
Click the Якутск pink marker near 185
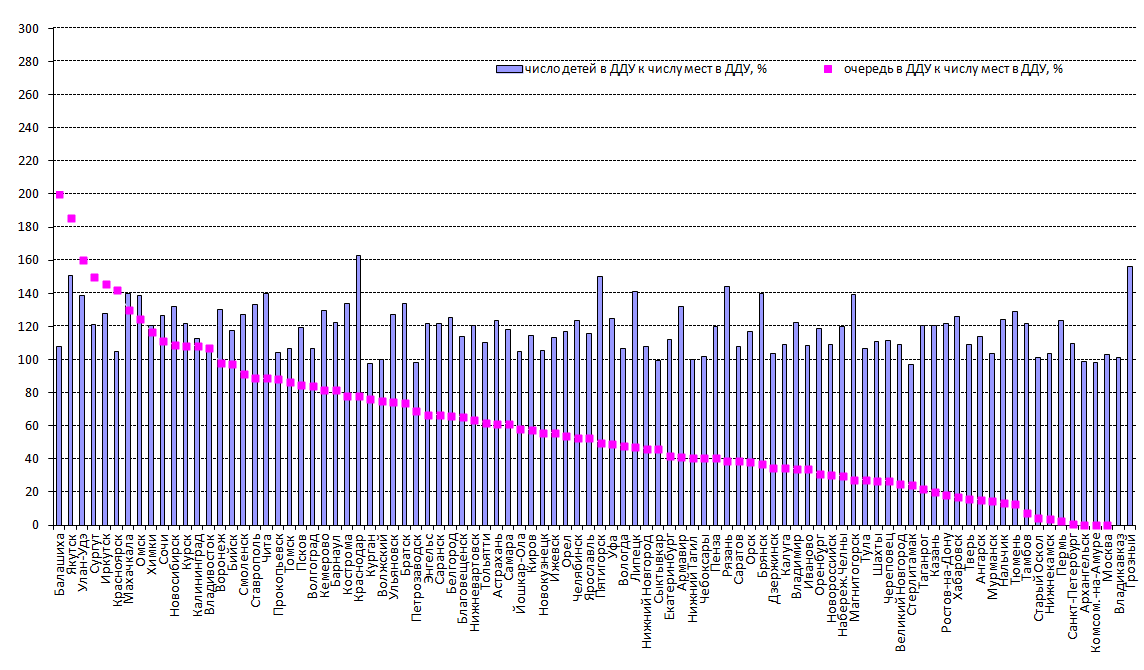[71, 218]
